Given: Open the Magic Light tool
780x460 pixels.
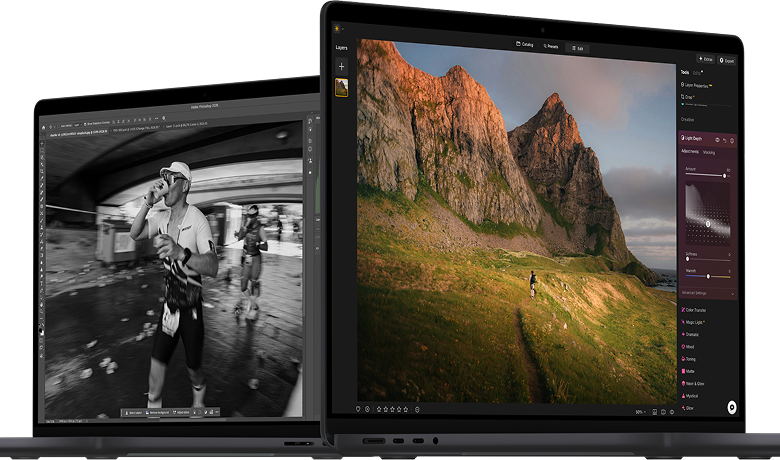Looking at the screenshot, I should pos(692,322).
